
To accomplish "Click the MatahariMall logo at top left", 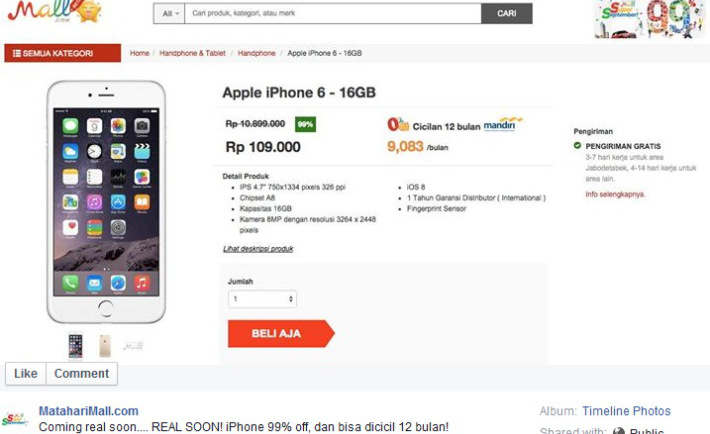I will [53, 11].
